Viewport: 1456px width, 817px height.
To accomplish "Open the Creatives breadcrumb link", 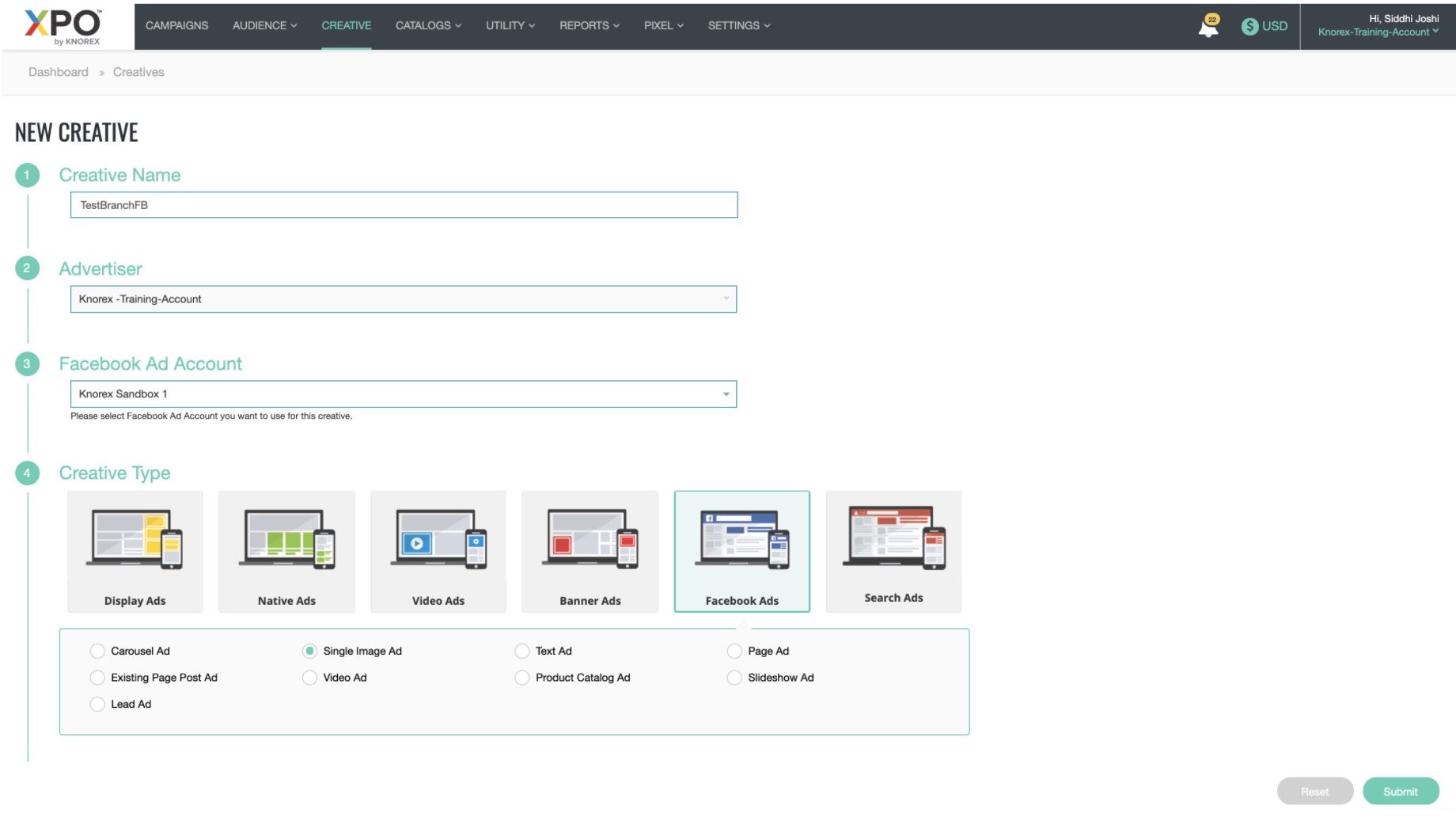I will tap(138, 72).
